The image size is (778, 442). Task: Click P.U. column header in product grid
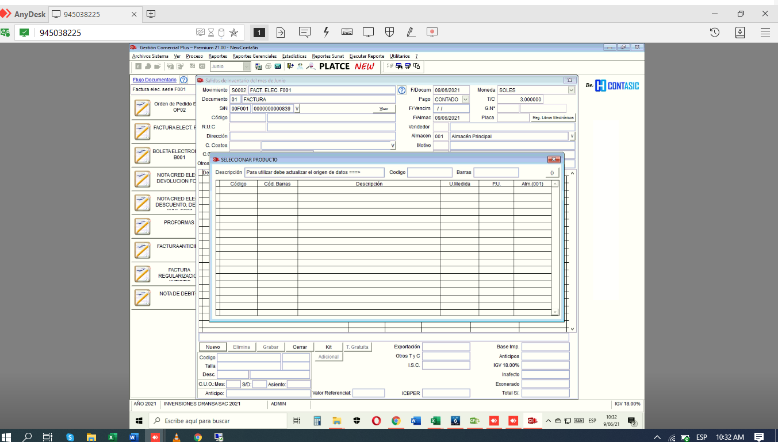point(496,184)
